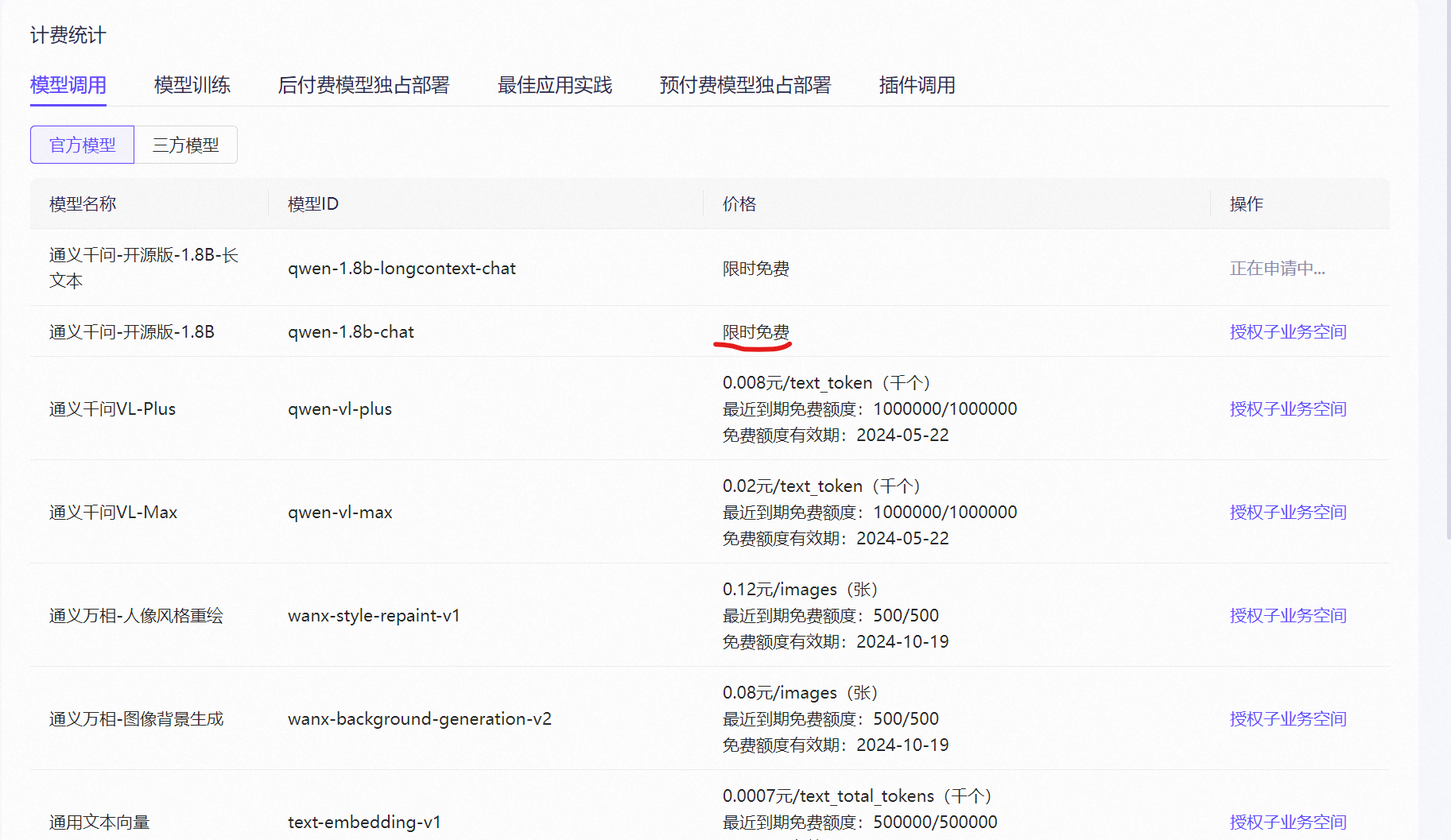This screenshot has height=840, width=1451.
Task: Click the 模型名称 column header
Action: [x=83, y=204]
